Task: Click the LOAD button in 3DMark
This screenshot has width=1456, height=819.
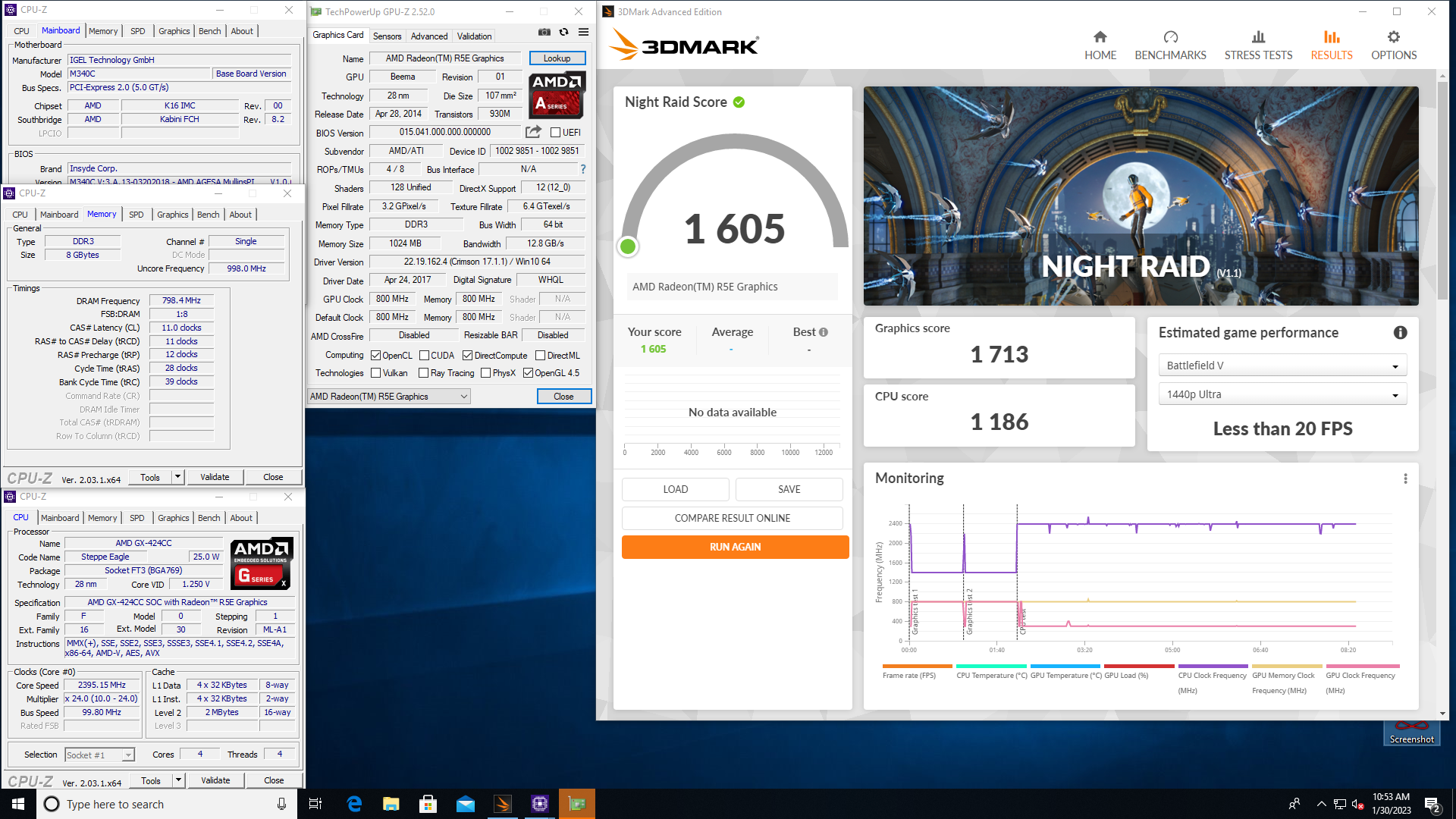Action: [x=675, y=489]
